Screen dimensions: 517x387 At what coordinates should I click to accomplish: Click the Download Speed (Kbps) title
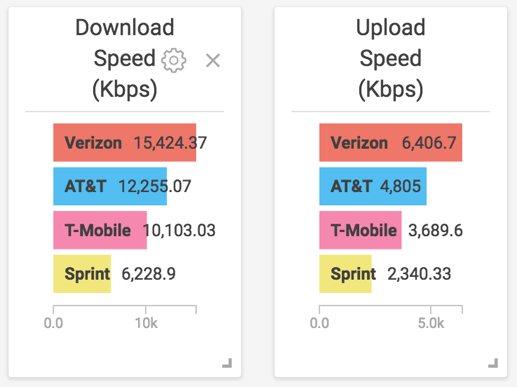(125, 58)
